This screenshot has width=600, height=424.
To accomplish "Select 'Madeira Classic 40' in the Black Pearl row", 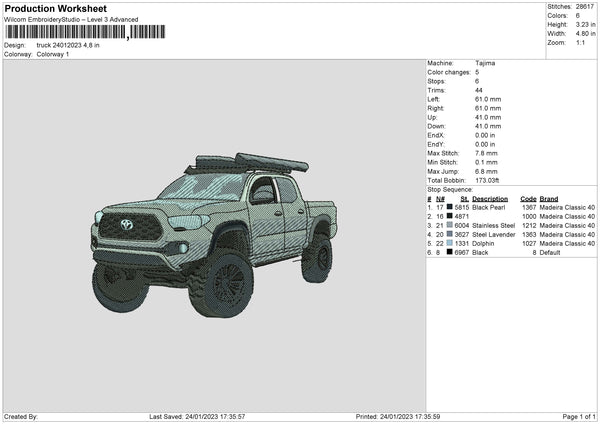I will [x=567, y=207].
